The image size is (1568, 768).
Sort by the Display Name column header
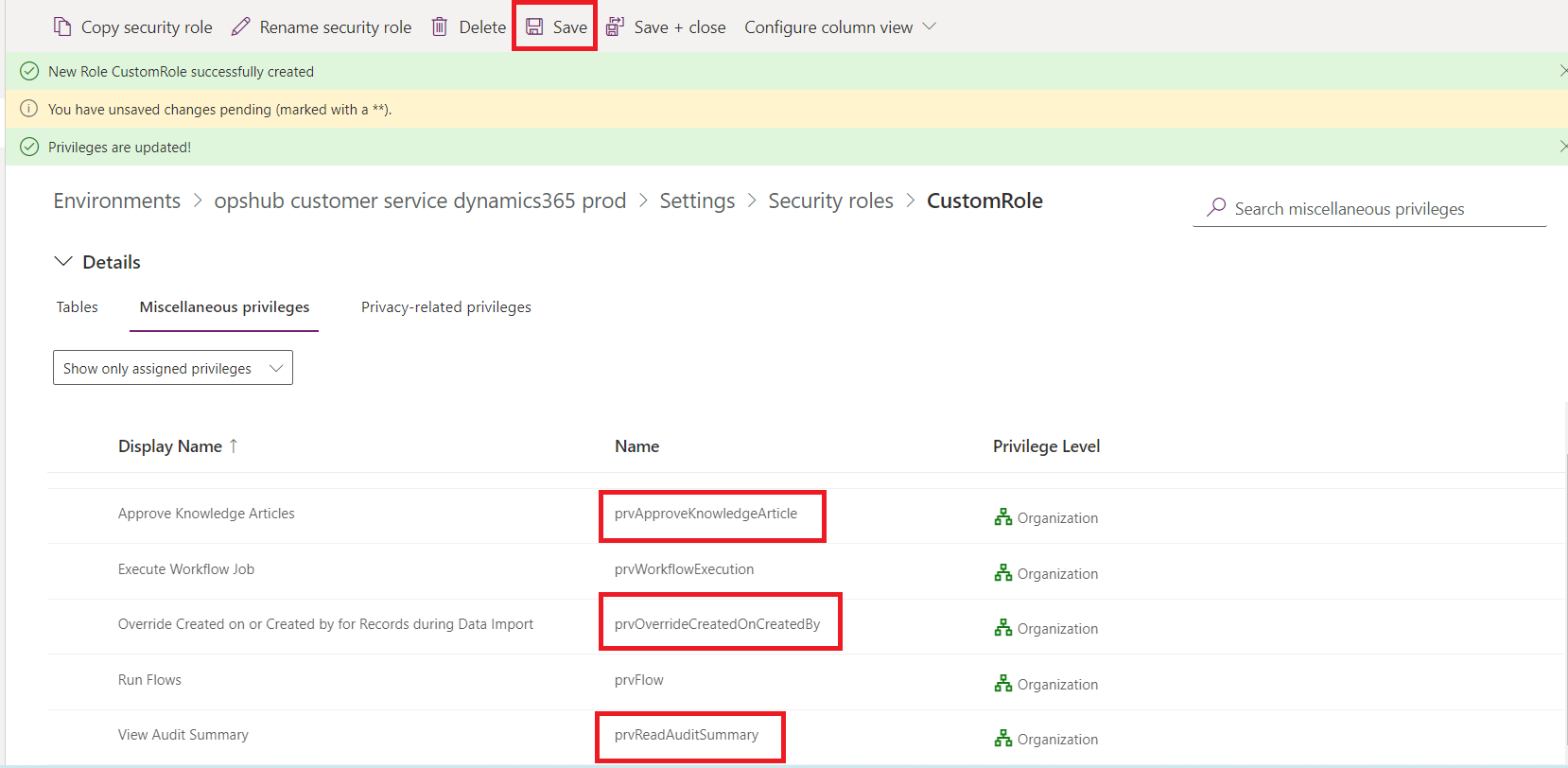[x=170, y=446]
